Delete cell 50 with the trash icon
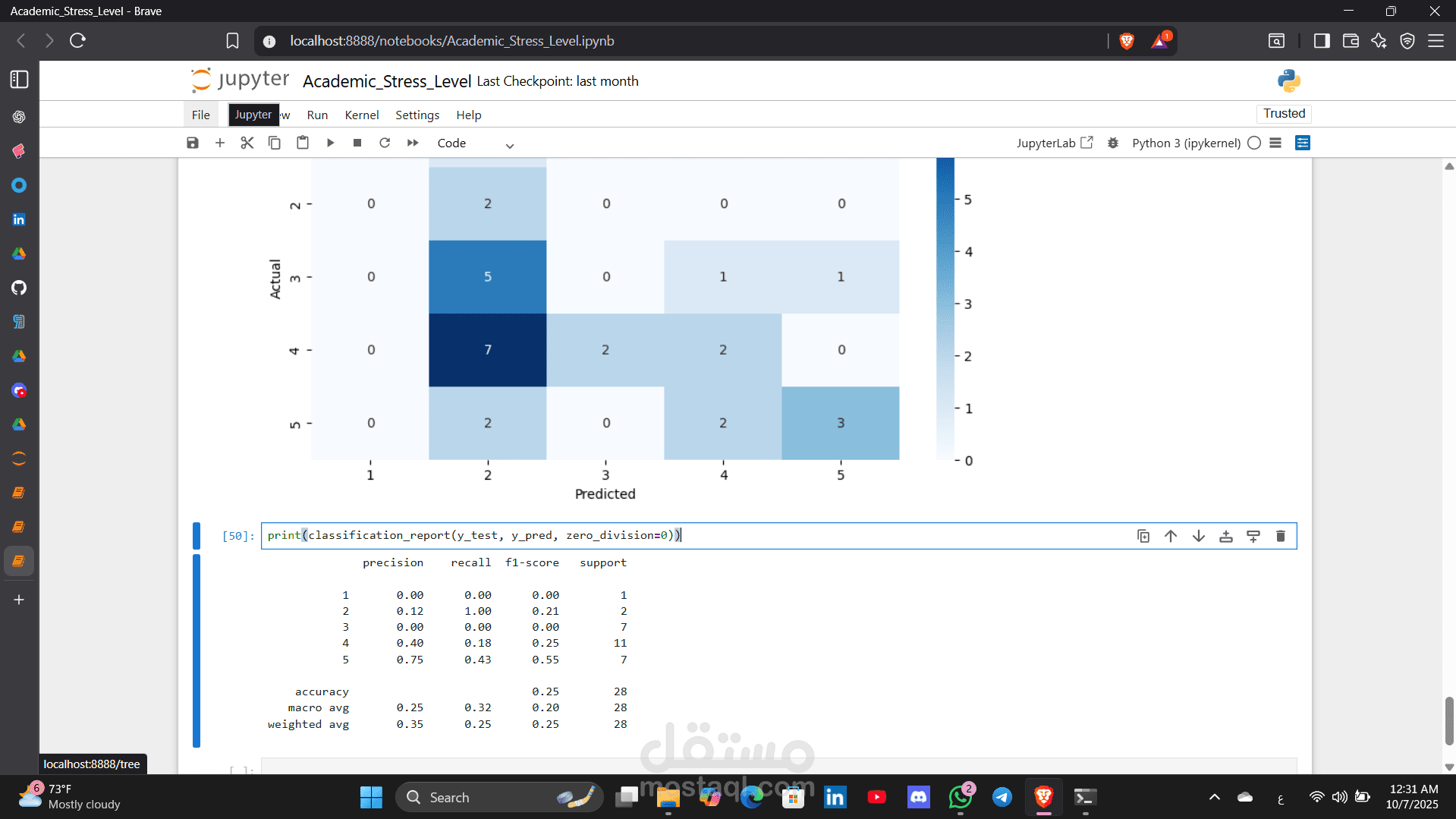This screenshot has height=819, width=1456. (1281, 536)
